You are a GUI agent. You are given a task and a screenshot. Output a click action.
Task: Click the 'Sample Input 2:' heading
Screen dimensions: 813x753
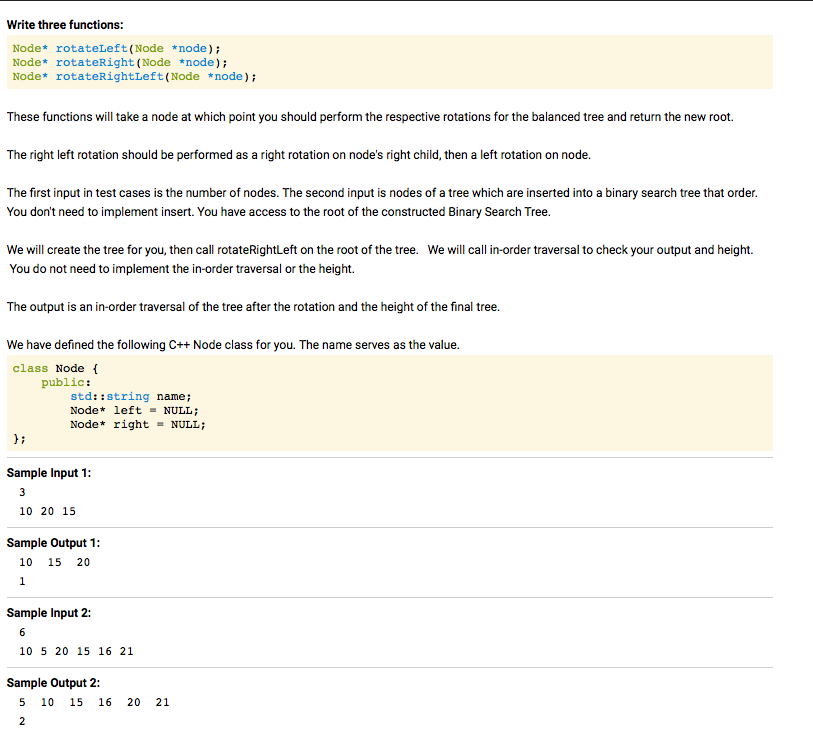click(x=49, y=613)
